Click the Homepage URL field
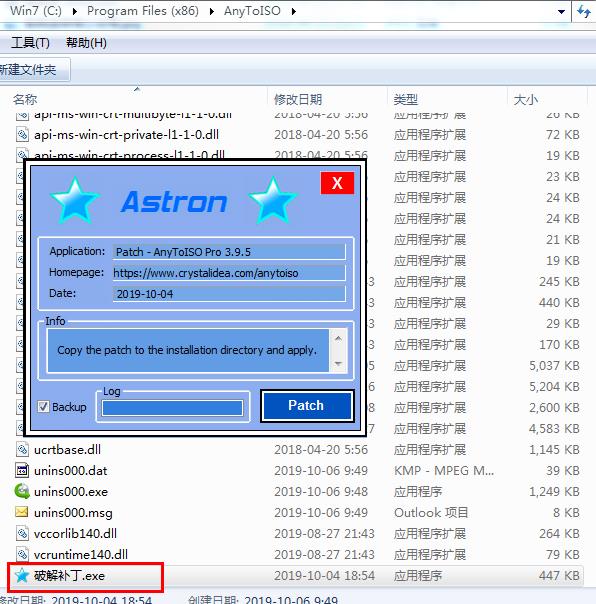The width and height of the screenshot is (596, 604). [x=229, y=273]
